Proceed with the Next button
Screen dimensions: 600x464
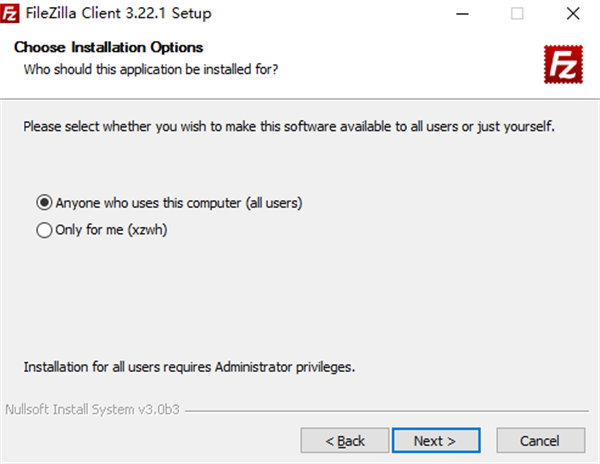pyautogui.click(x=434, y=440)
